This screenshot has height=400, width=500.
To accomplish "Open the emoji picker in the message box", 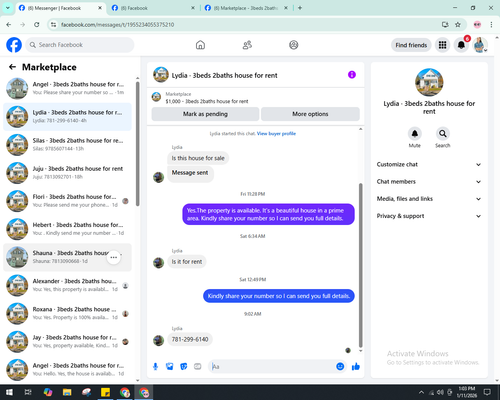I will pos(340,367).
